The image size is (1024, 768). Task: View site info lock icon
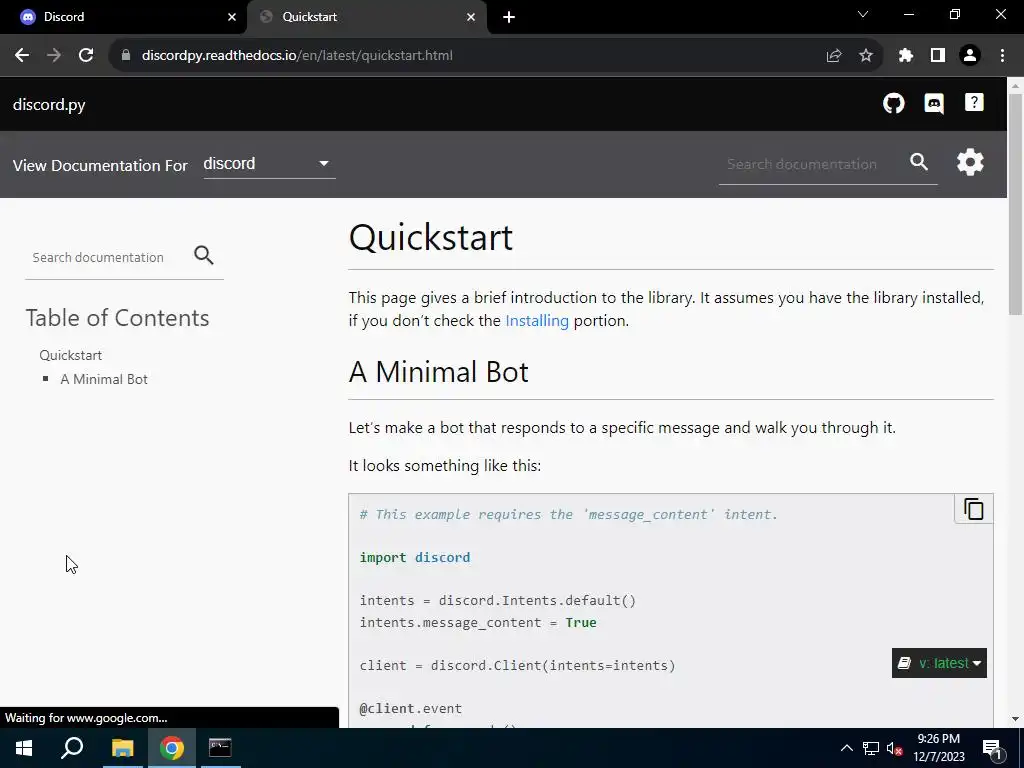(126, 56)
